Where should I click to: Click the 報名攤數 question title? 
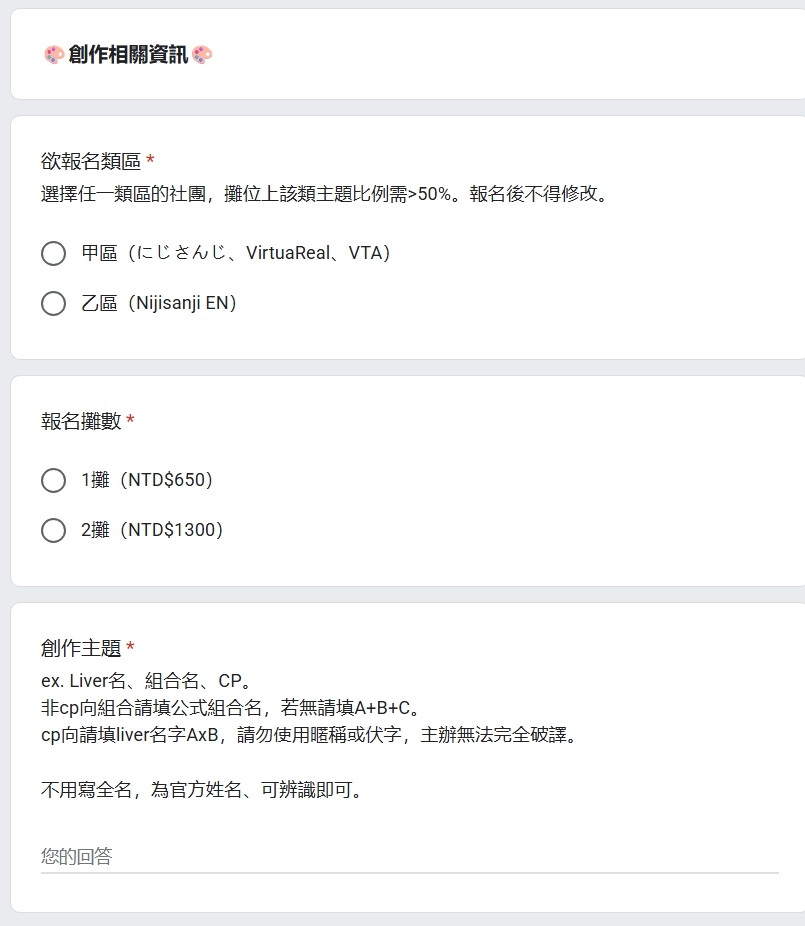click(x=81, y=421)
